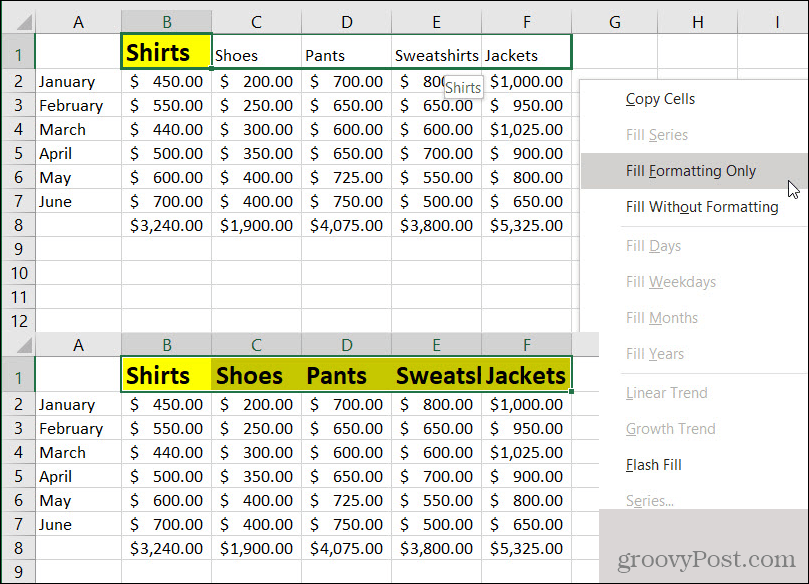Click the plain Sweatshirts cell in top sheet

pyautogui.click(x=436, y=52)
